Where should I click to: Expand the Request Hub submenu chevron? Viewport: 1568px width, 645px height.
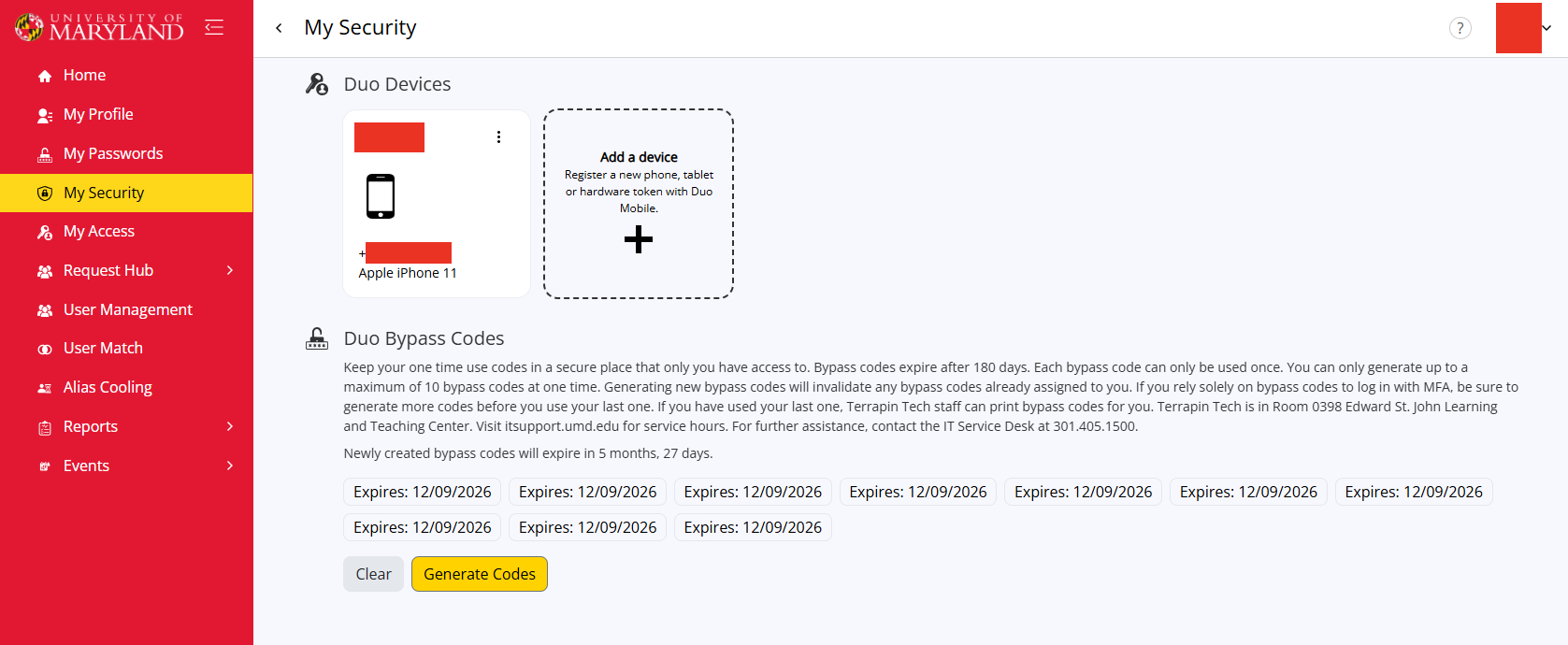[230, 270]
